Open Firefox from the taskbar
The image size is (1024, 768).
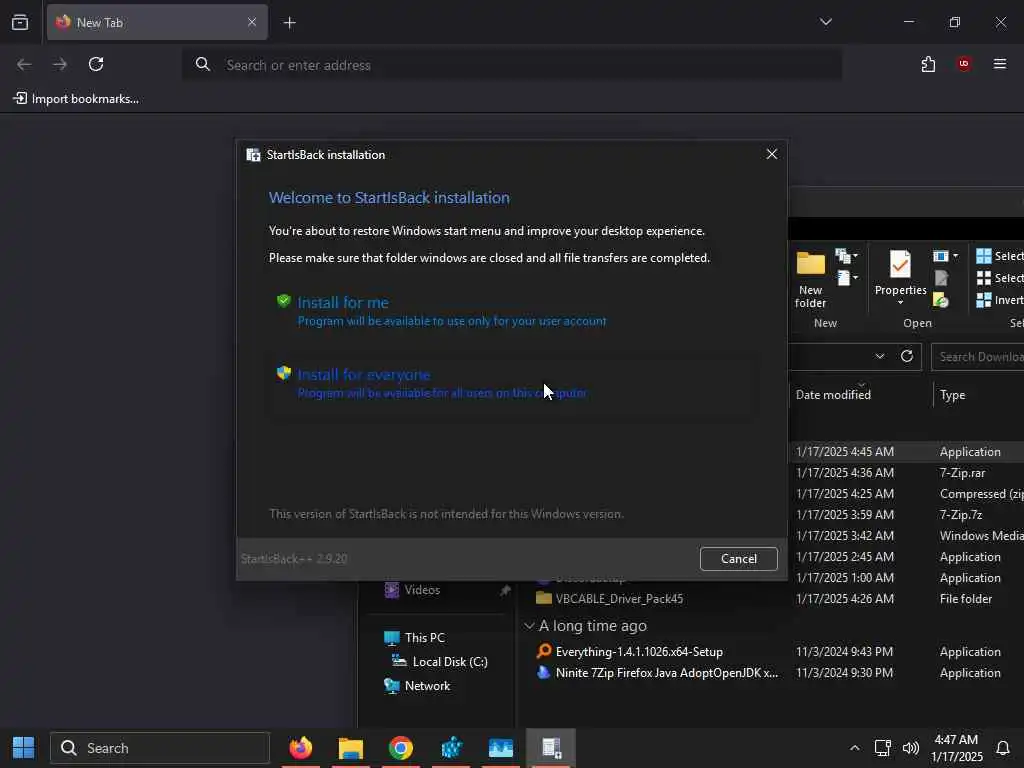[300, 748]
